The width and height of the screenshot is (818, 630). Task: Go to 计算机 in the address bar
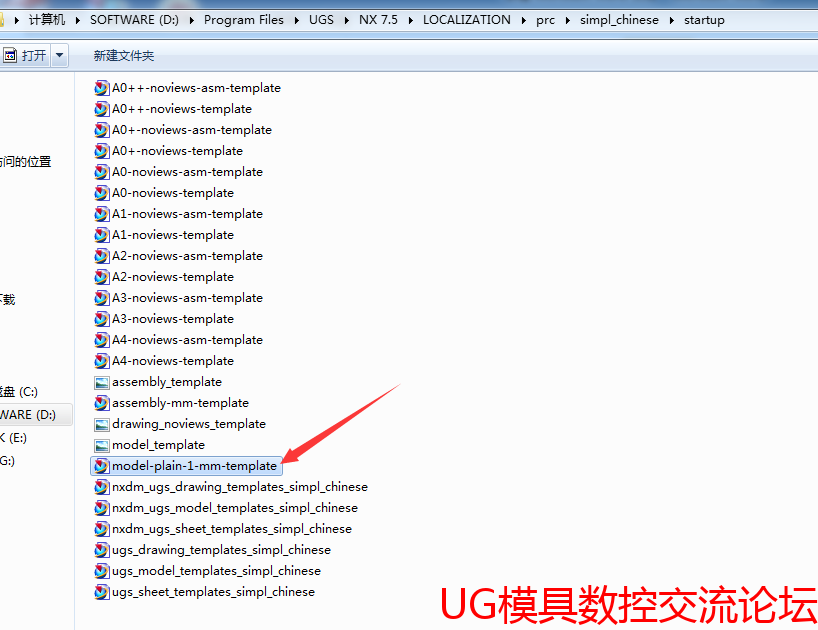pos(47,20)
